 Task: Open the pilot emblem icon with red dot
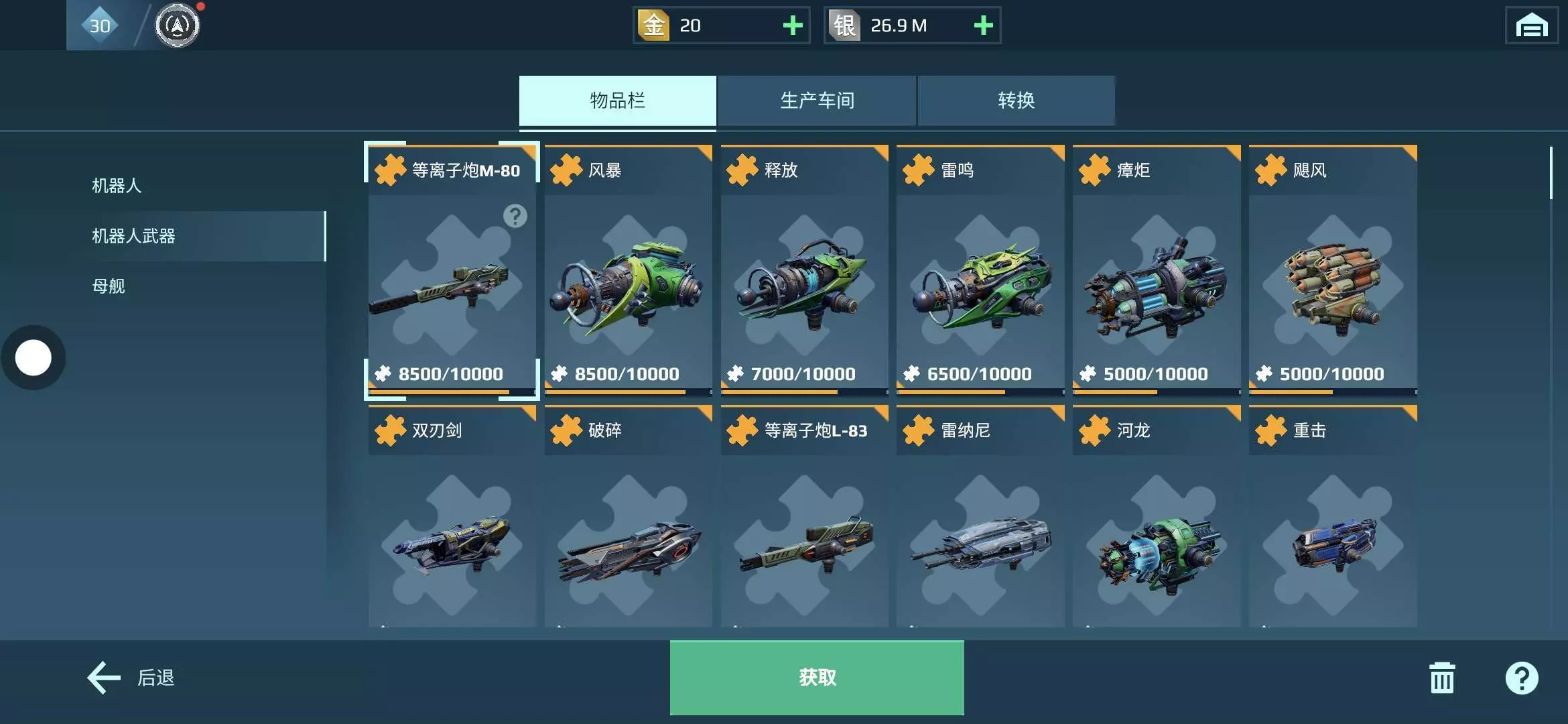(x=178, y=25)
